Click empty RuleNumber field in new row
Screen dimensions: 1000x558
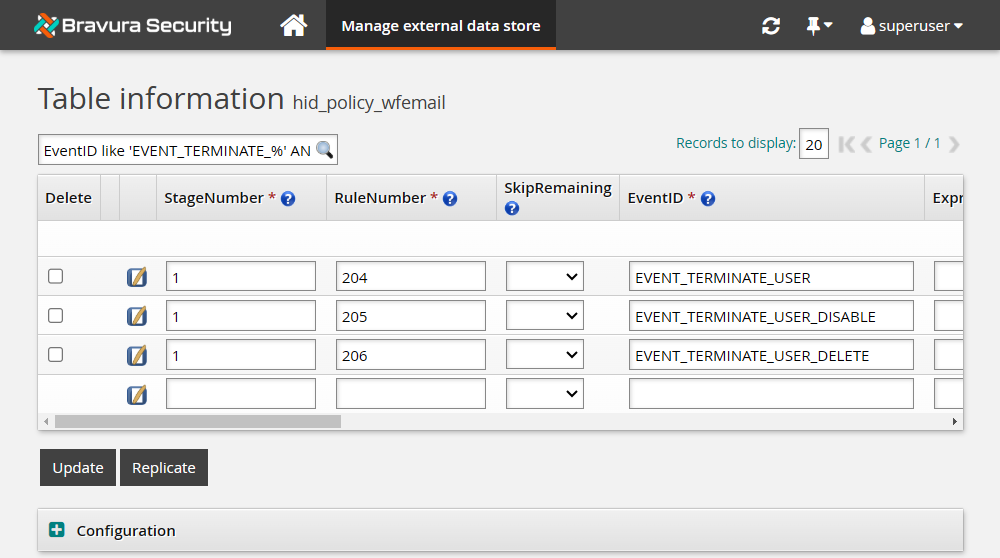411,393
